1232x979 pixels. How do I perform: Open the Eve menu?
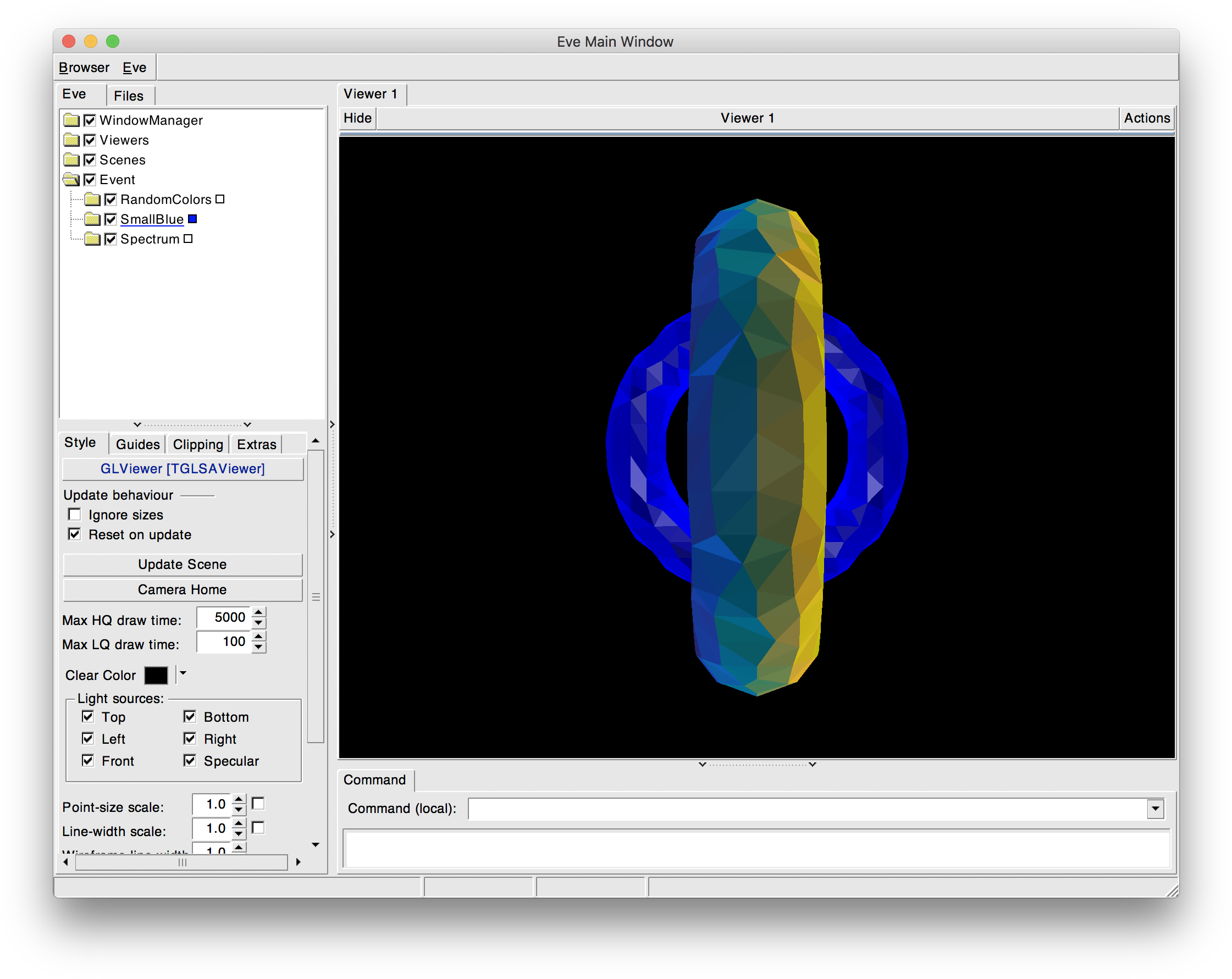click(134, 67)
